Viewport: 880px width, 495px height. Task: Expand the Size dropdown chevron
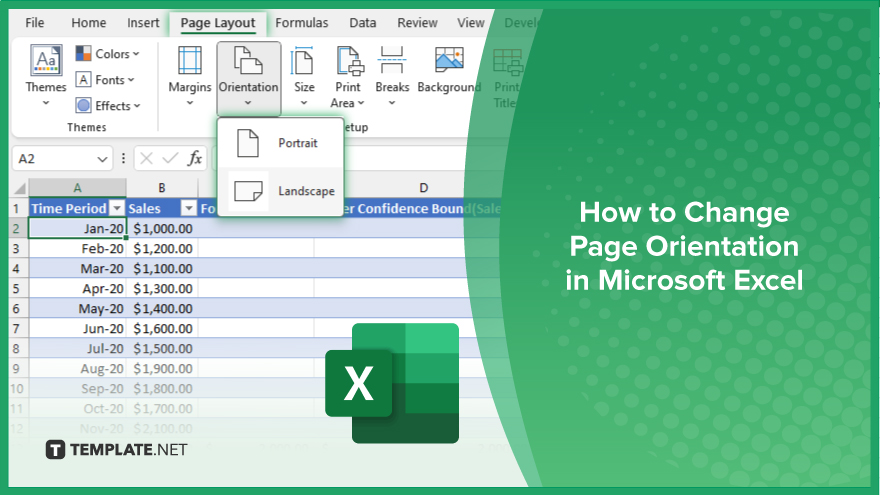304,103
